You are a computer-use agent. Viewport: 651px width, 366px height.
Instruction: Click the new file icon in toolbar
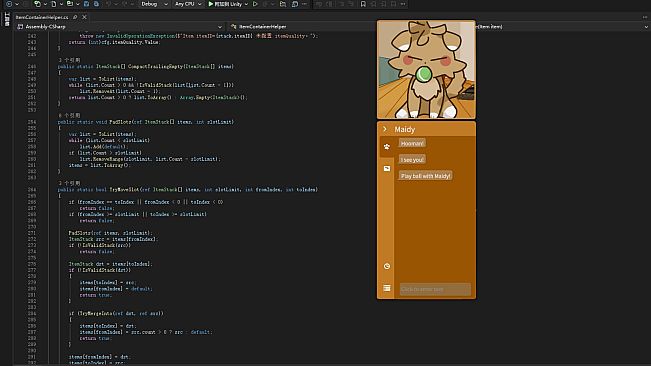[x=54, y=4]
